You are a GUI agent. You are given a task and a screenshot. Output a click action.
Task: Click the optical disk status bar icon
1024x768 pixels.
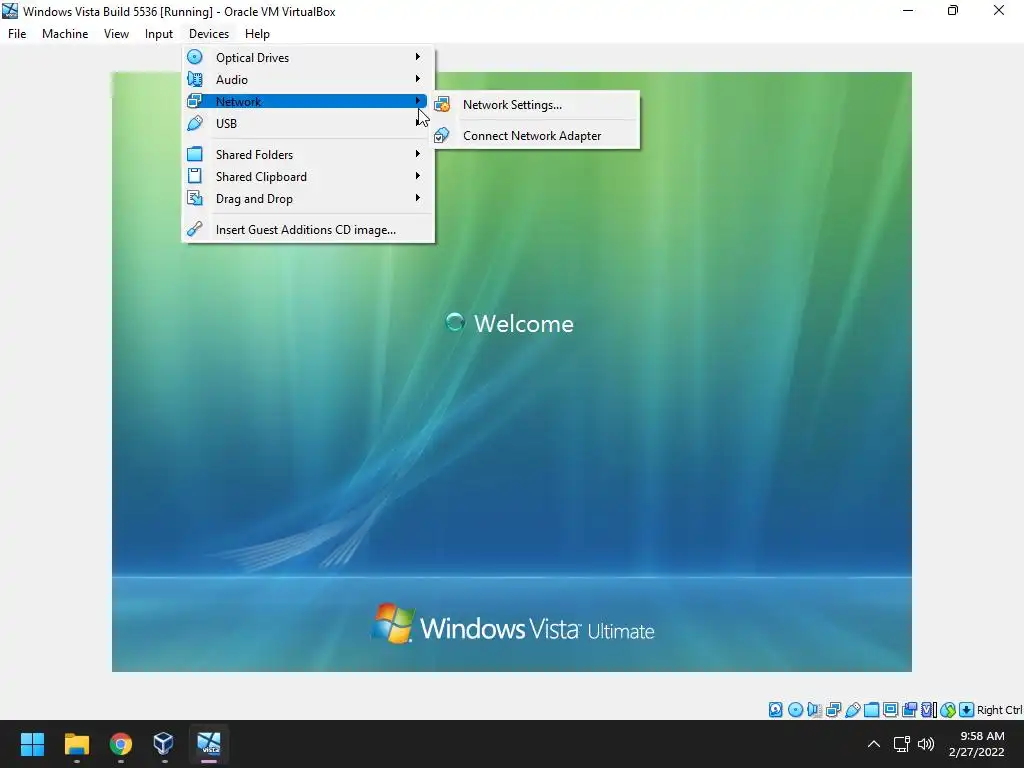click(795, 710)
